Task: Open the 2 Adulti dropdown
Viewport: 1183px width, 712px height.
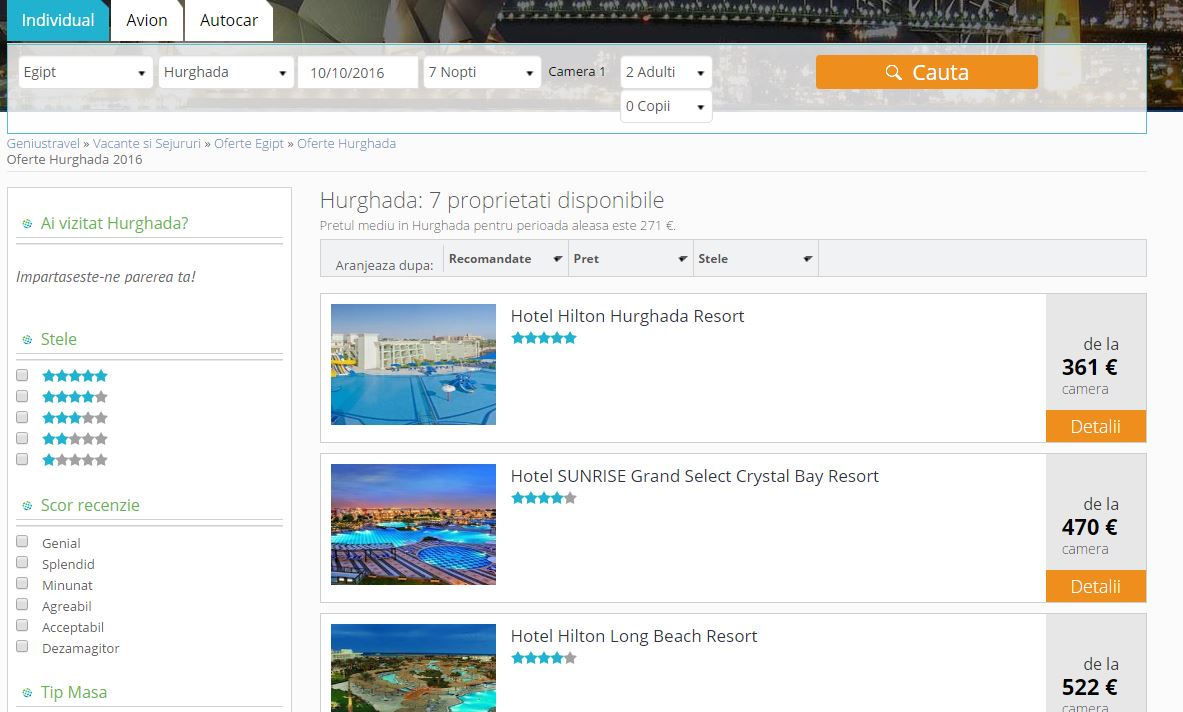Action: [x=665, y=72]
